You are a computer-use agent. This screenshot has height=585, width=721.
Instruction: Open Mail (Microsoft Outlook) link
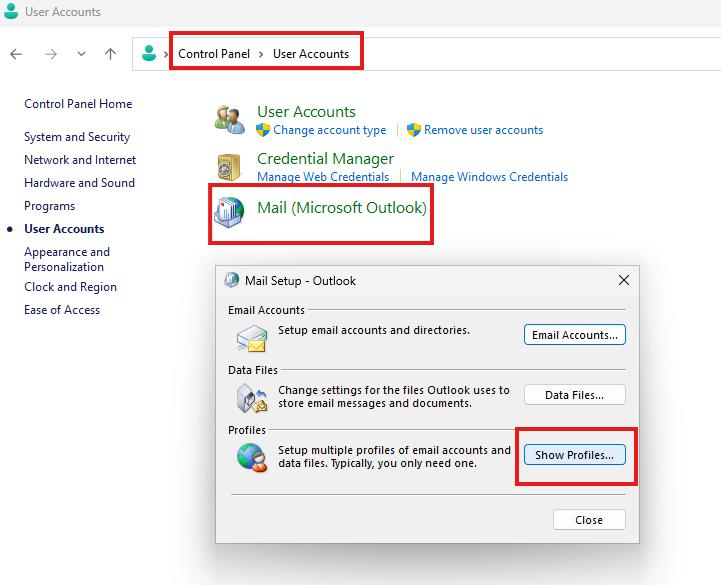(x=342, y=208)
